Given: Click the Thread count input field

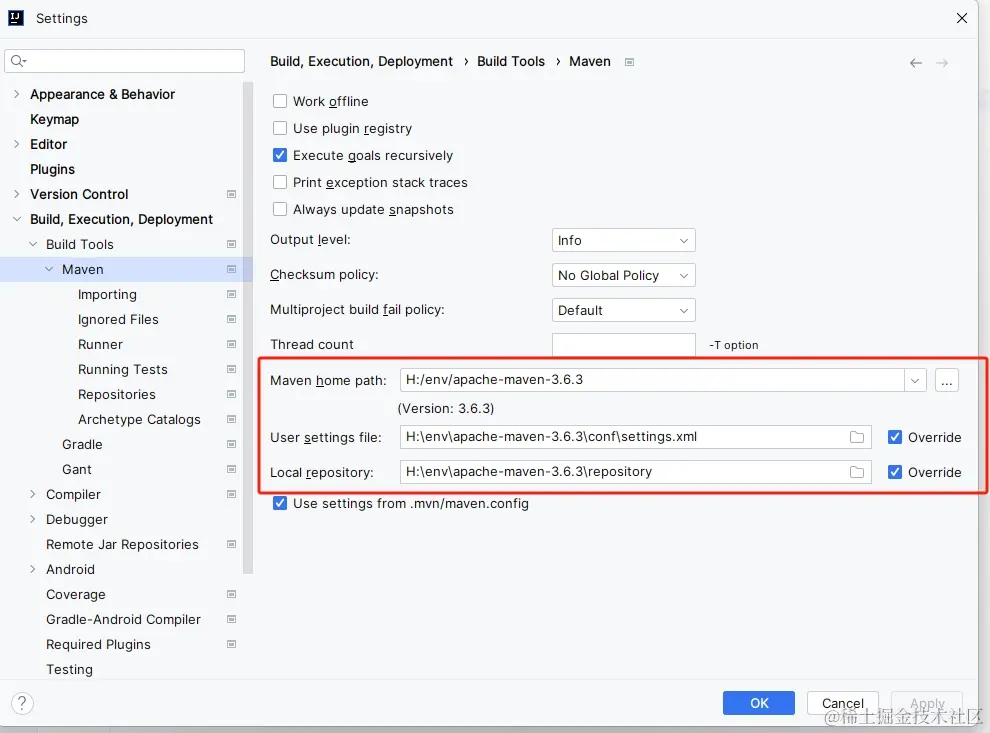Looking at the screenshot, I should (623, 345).
